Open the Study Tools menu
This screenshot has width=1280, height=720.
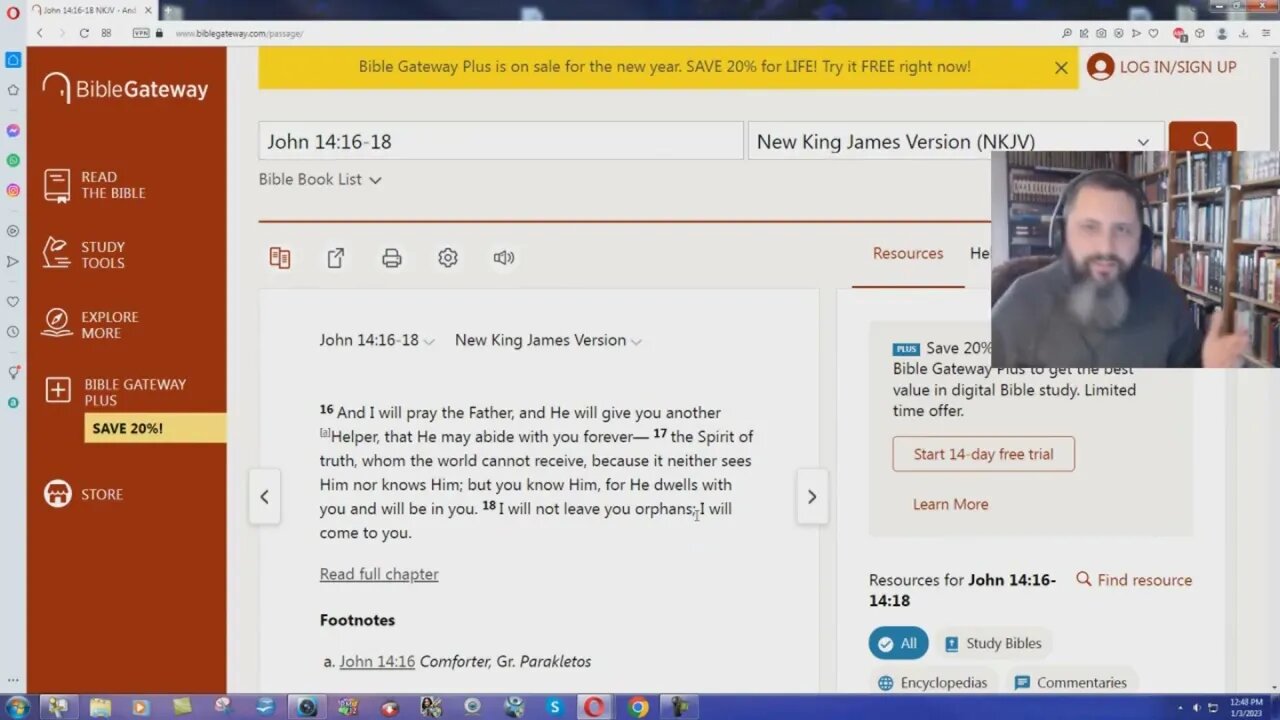[84, 255]
